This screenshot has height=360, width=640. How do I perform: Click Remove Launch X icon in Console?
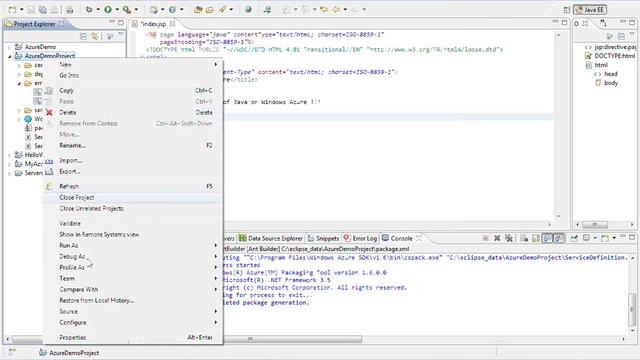497,238
